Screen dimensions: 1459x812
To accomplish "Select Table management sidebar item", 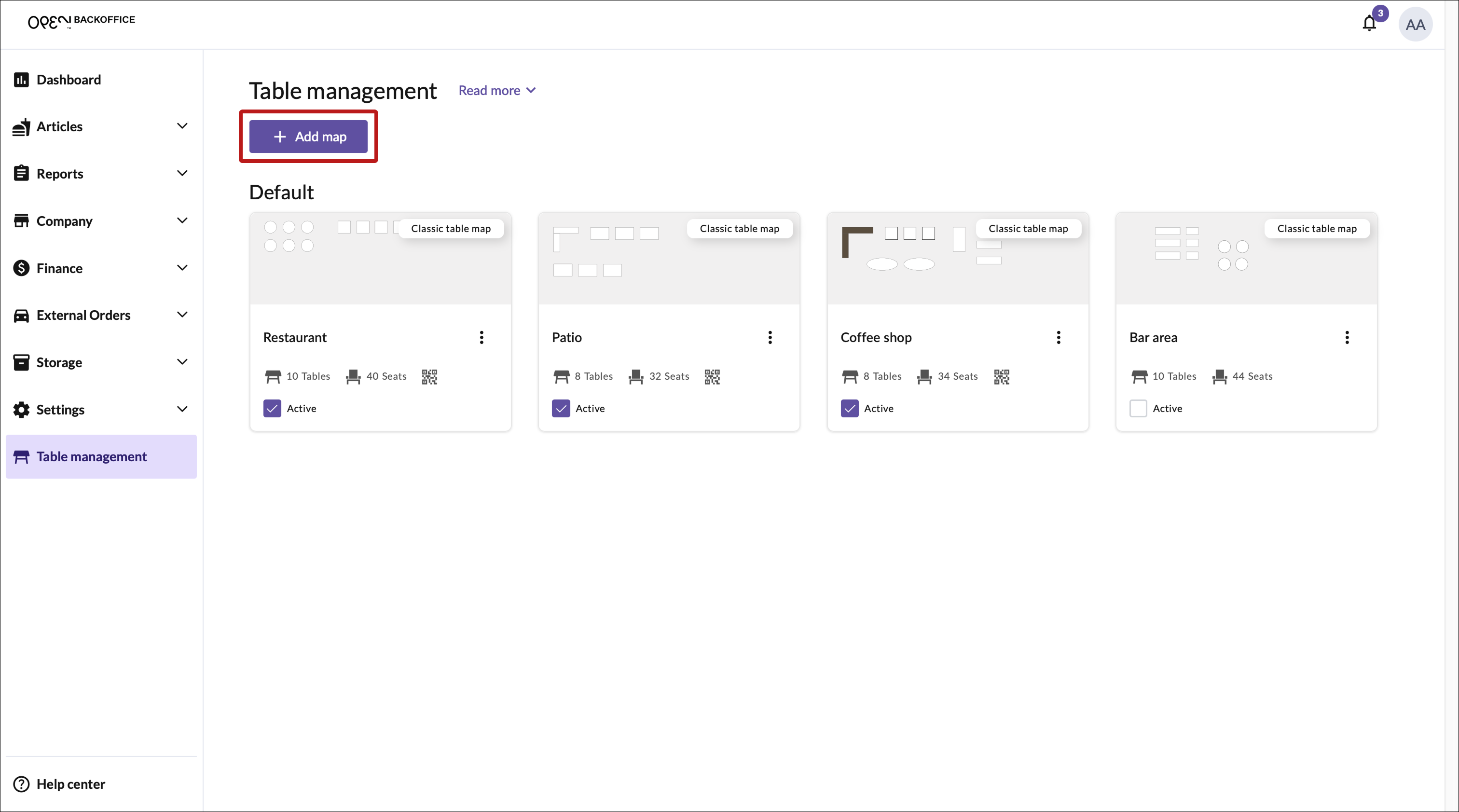I will click(91, 456).
